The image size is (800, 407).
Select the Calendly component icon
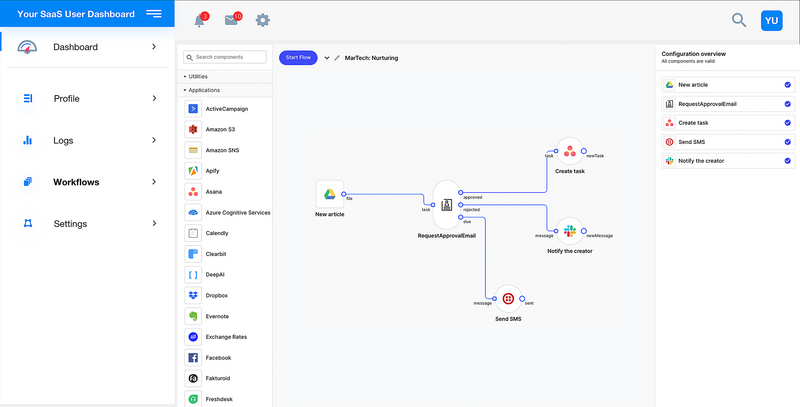tap(193, 233)
